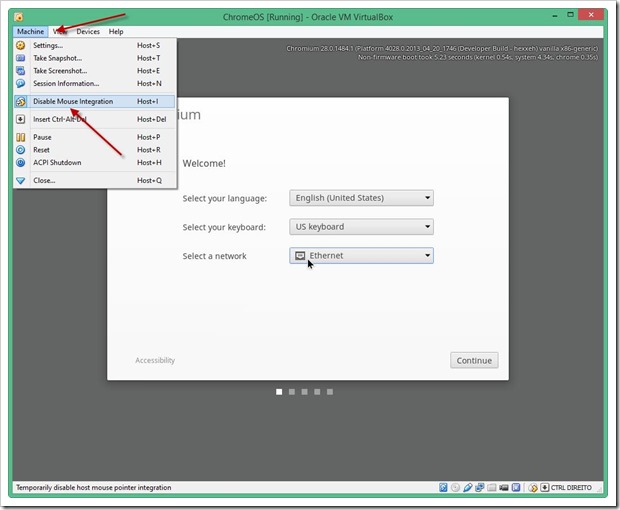620x510 pixels.
Task: Click the Select your language label
Action: pyautogui.click(x=225, y=198)
